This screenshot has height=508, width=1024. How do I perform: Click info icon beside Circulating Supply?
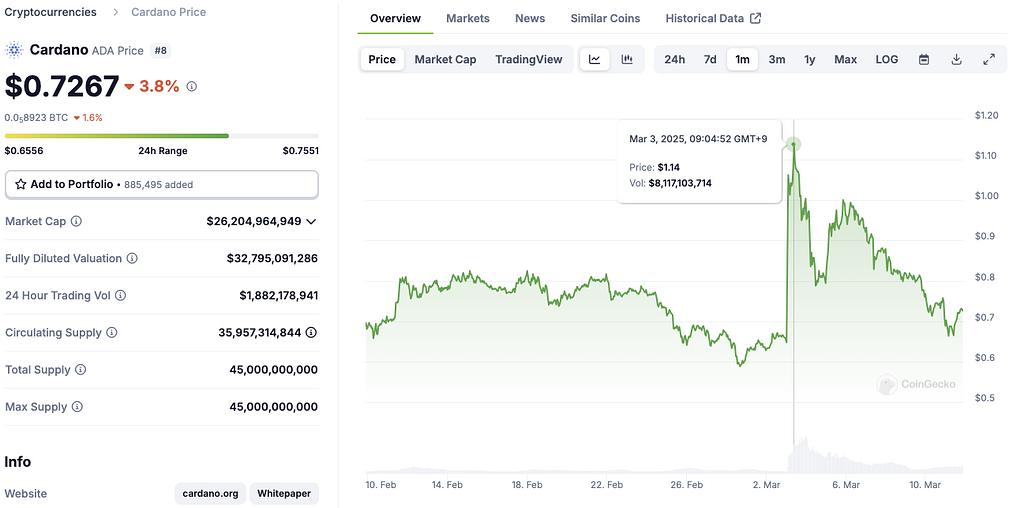(x=112, y=333)
